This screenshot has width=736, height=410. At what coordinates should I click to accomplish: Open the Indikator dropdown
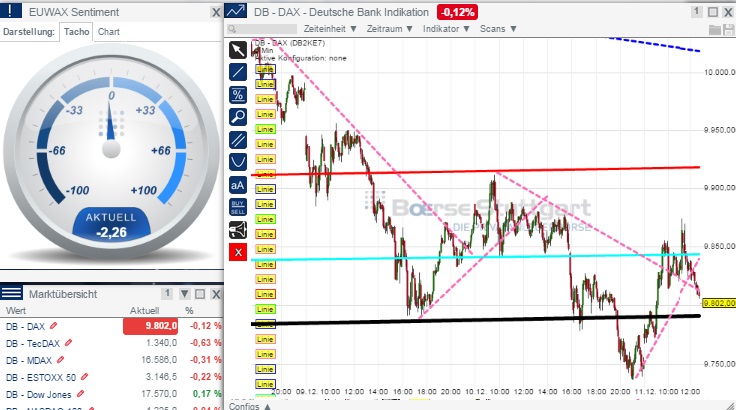[x=446, y=29]
